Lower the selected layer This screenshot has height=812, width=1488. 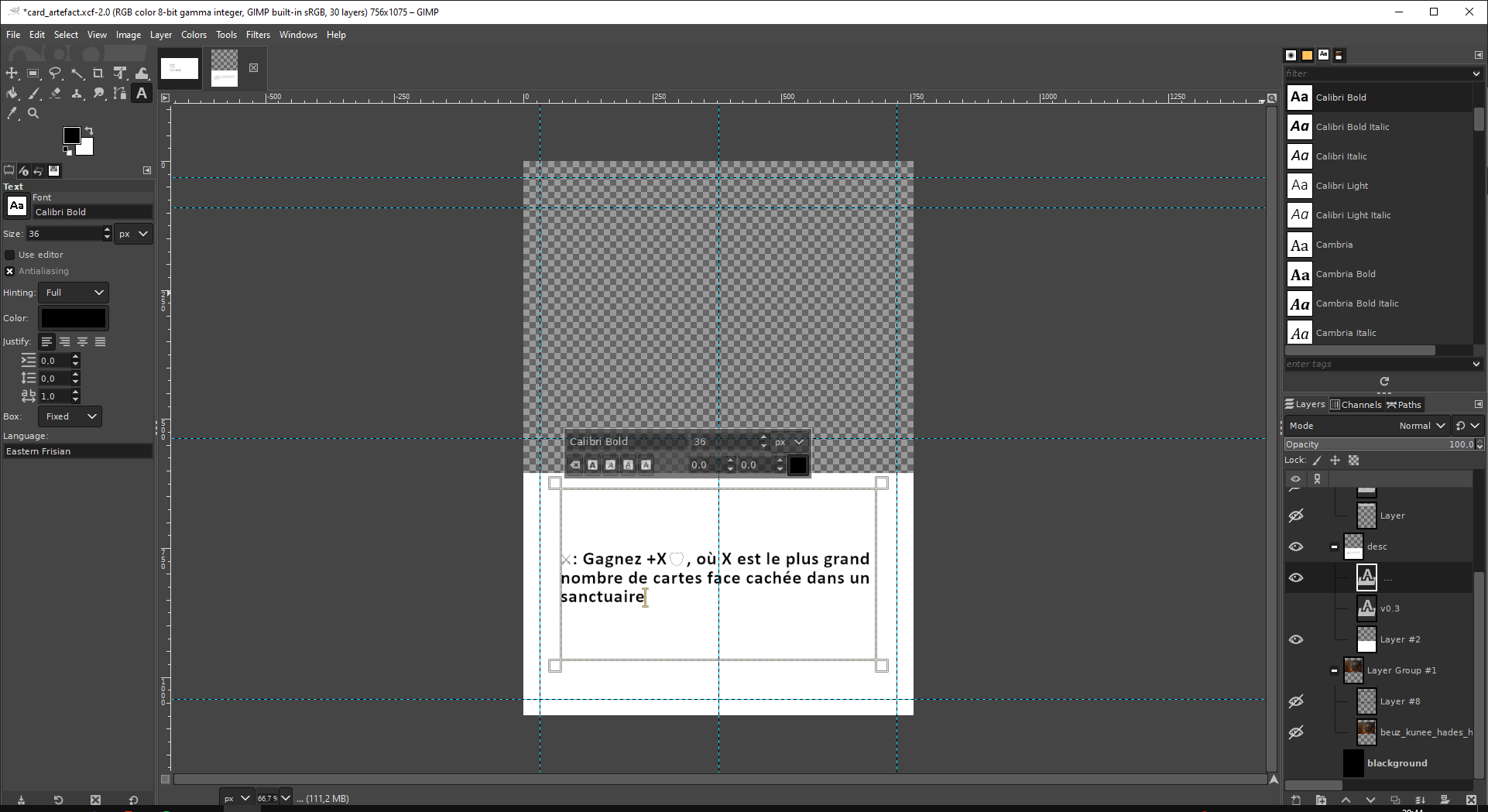click(x=1370, y=800)
